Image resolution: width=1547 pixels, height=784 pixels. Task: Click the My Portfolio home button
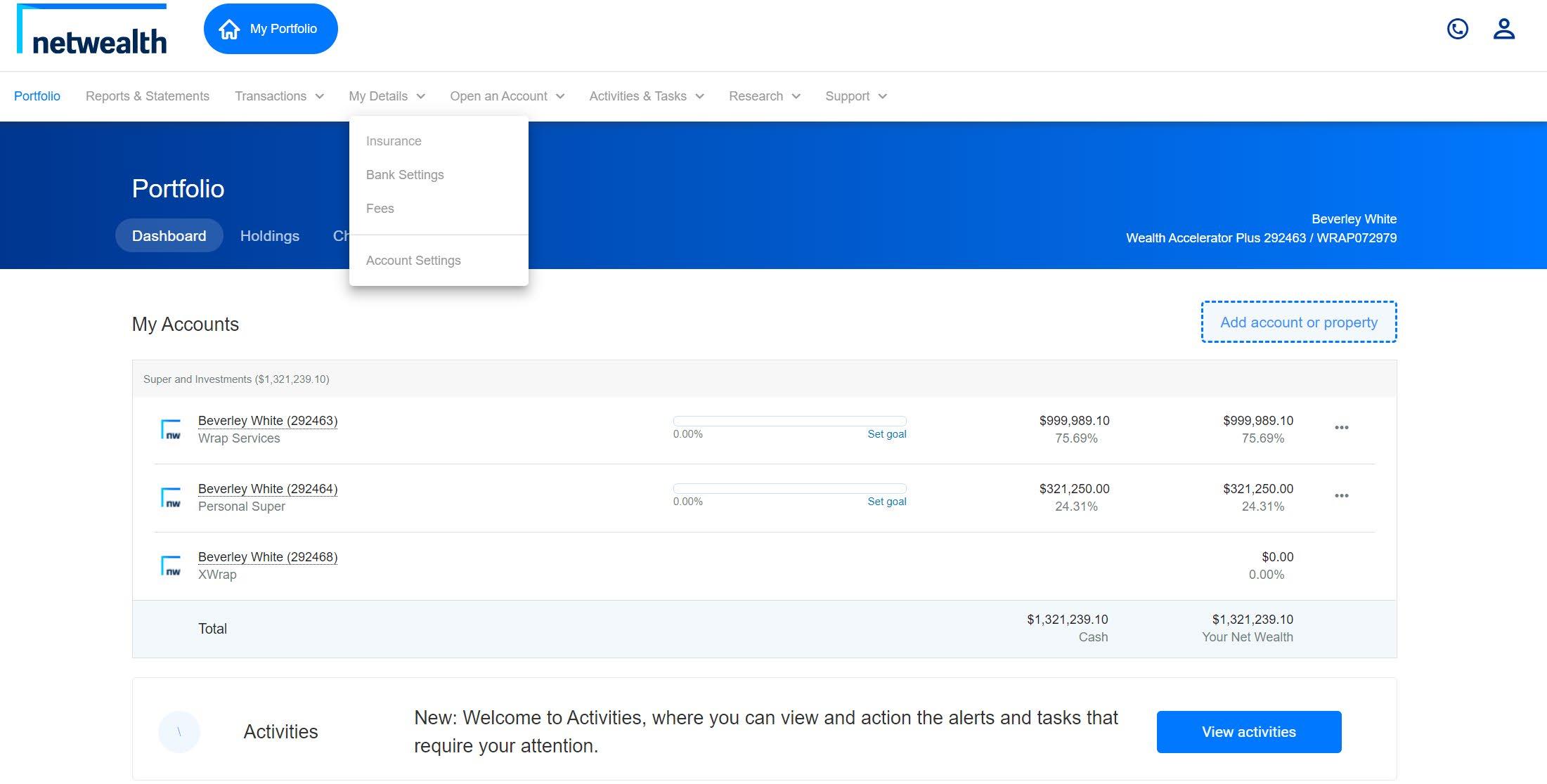tap(271, 29)
